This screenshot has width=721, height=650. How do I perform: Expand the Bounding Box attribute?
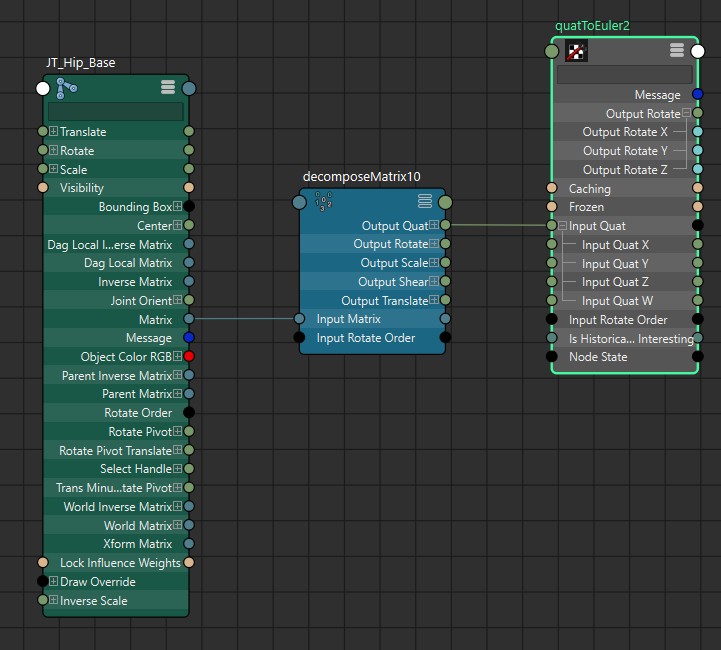[177, 206]
